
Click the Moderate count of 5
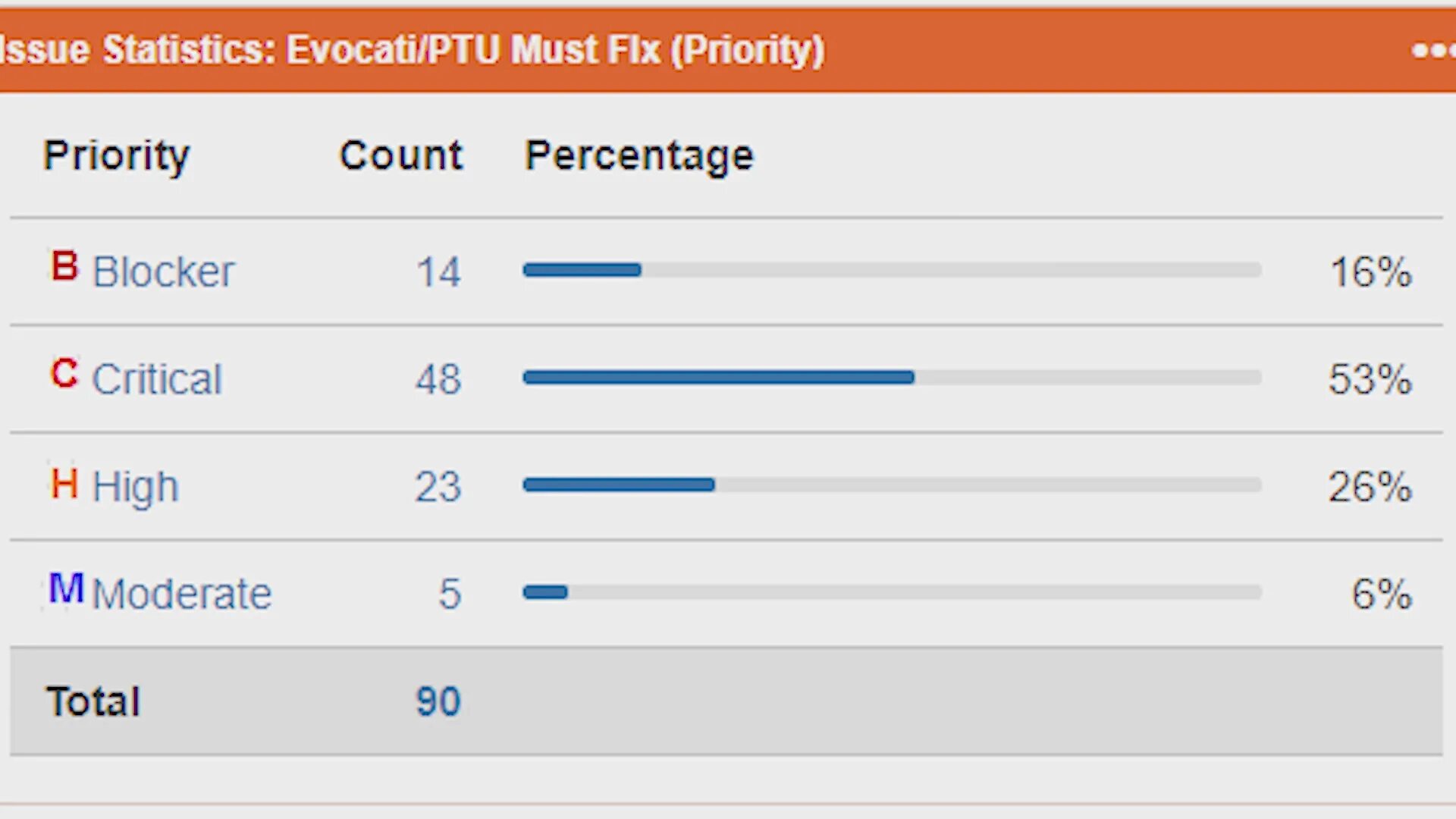tap(450, 594)
